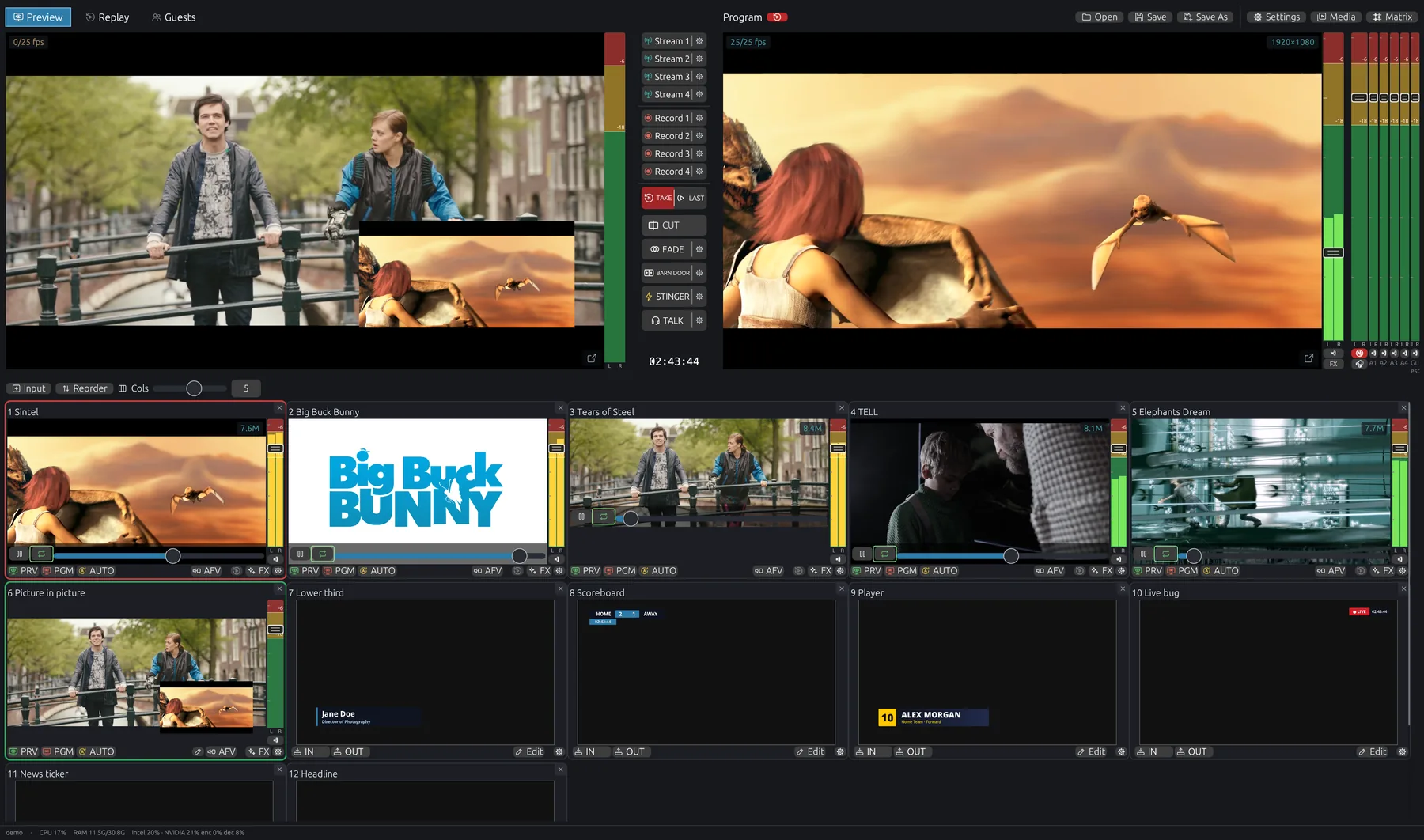Open the Media panel

(1336, 17)
